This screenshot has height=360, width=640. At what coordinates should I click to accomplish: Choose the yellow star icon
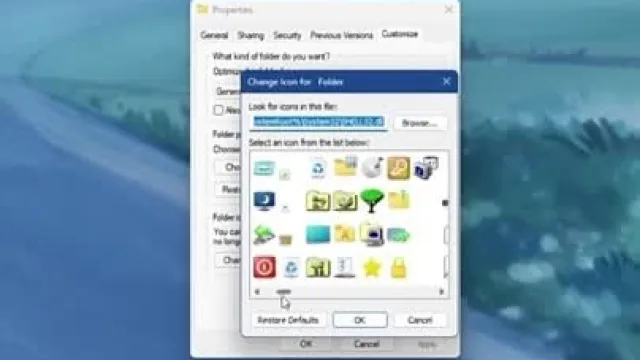pyautogui.click(x=372, y=268)
